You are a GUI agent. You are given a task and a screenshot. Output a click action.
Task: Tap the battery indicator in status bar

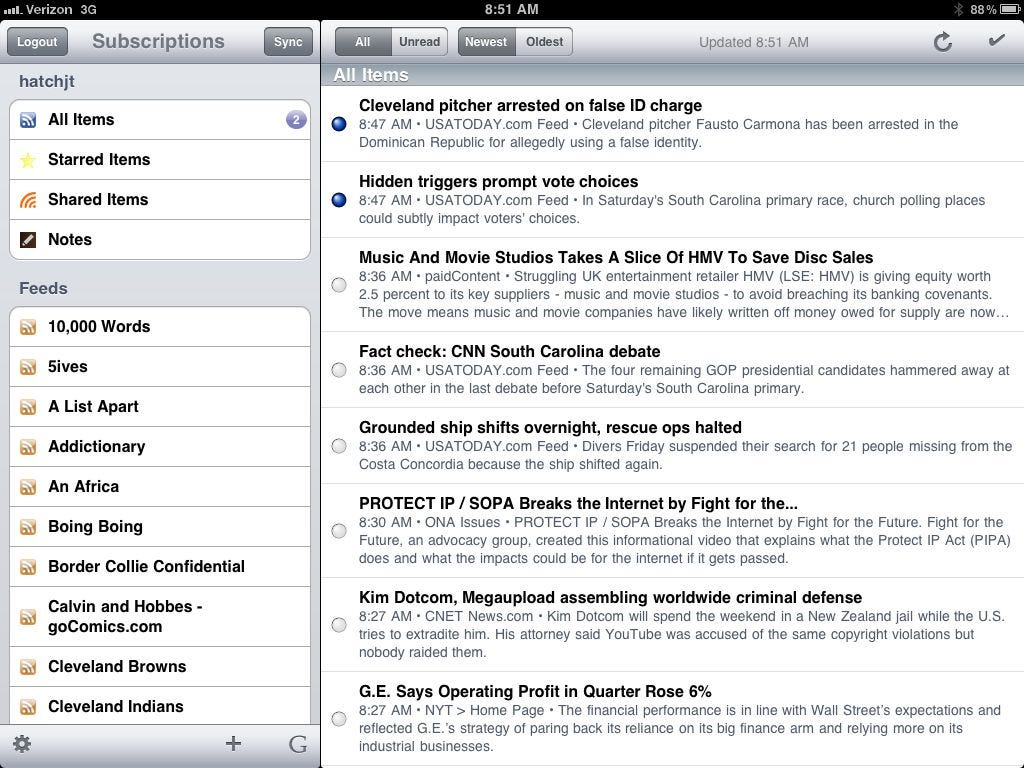[1009, 9]
